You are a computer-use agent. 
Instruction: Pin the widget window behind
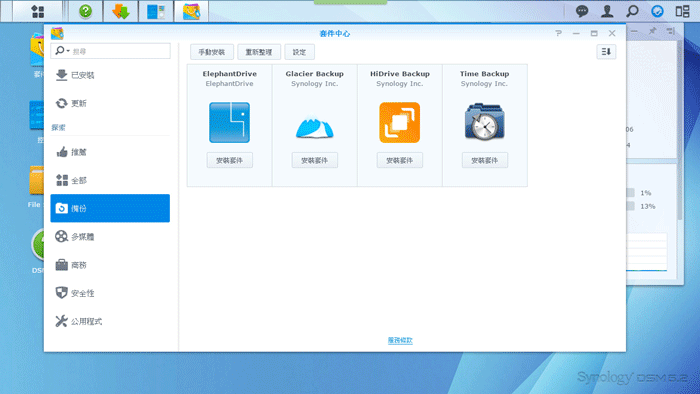click(652, 31)
